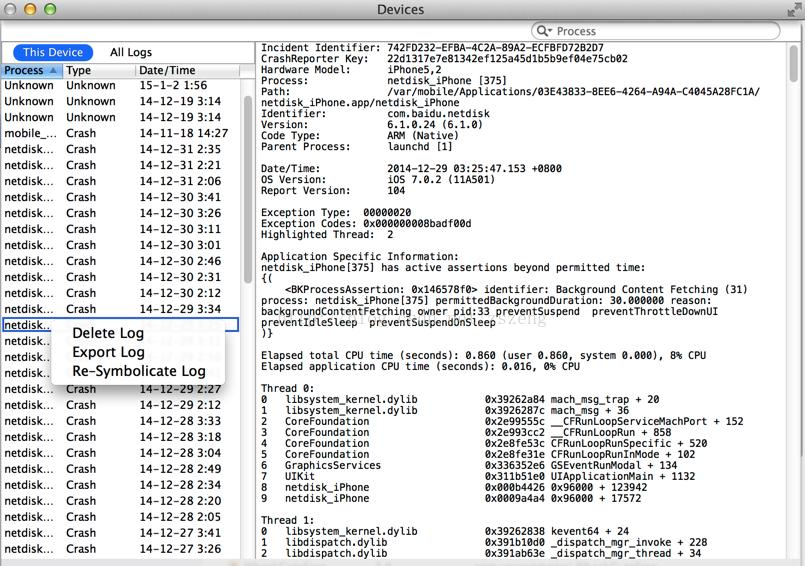
Task: Select the netdisk crash log 14-12-27 3:41
Action: 121,533
